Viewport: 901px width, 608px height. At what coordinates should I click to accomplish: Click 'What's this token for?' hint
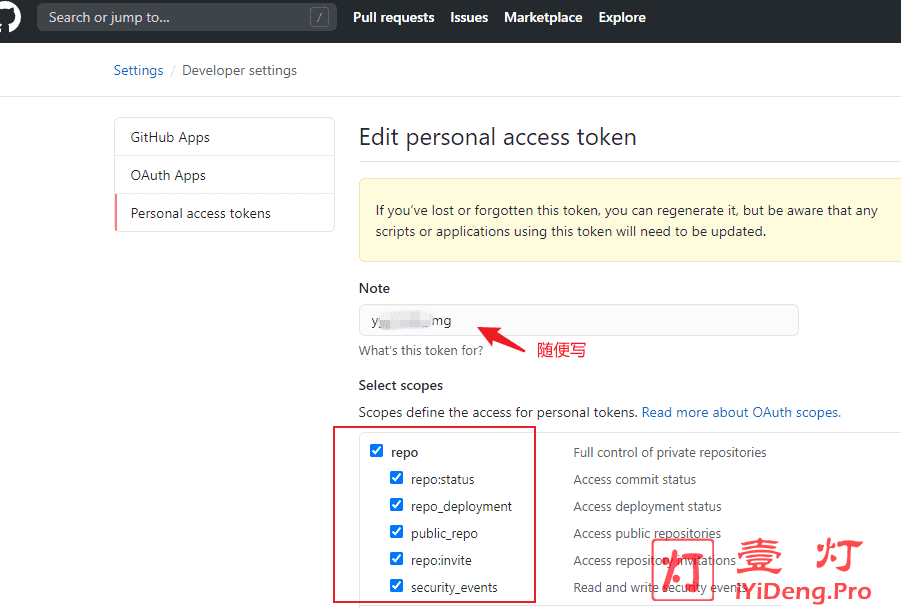tap(421, 351)
